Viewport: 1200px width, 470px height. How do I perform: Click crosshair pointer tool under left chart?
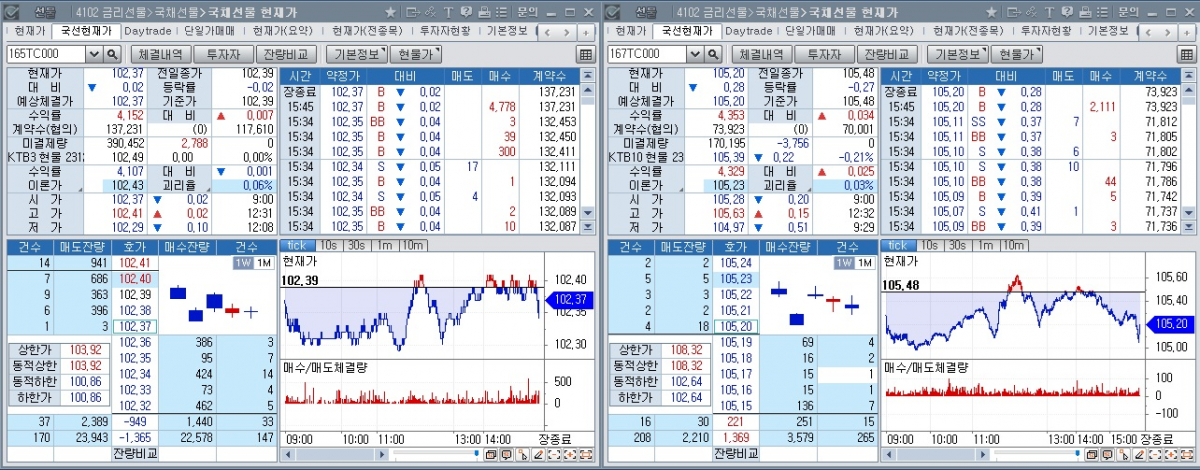click(x=522, y=454)
